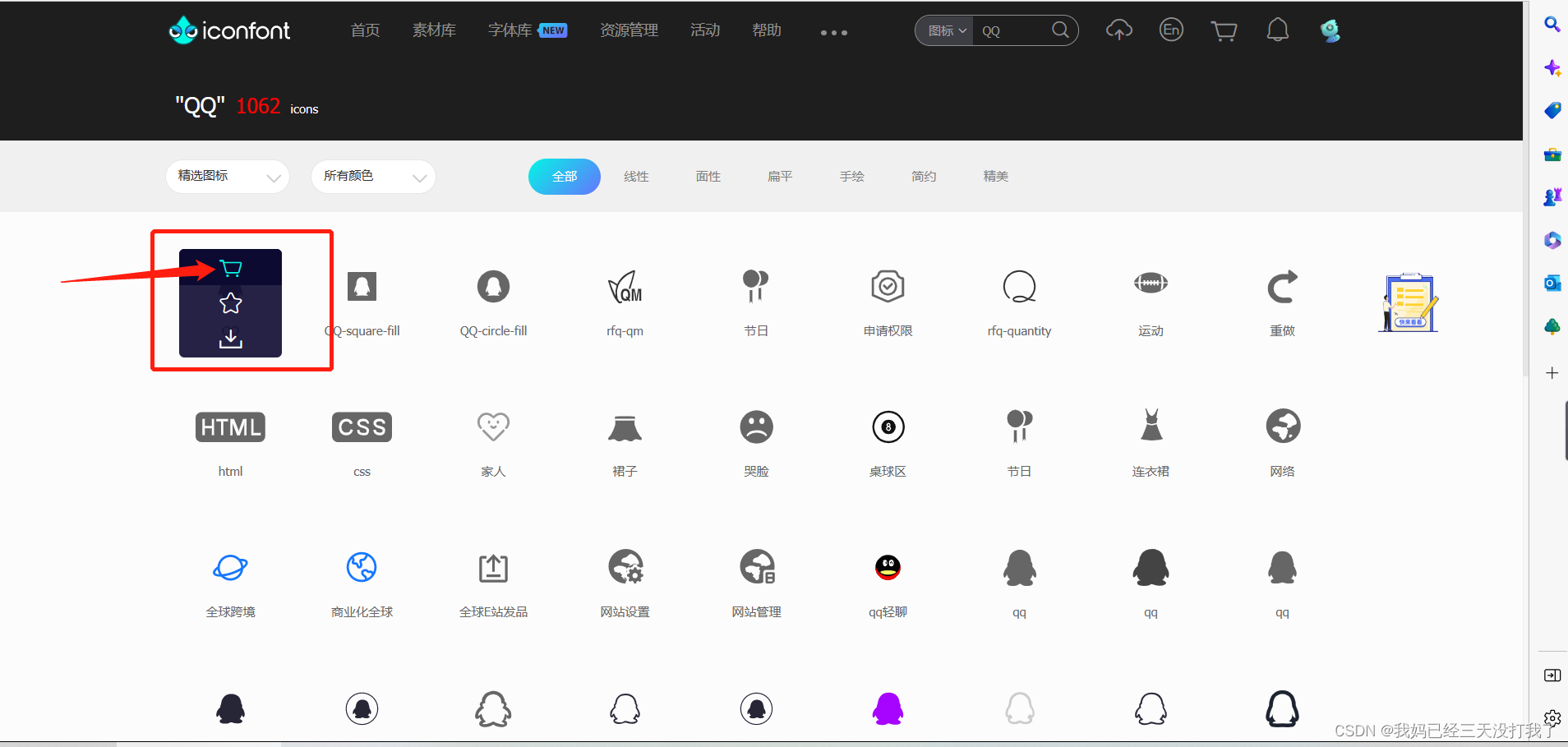This screenshot has width=1568, height=747.
Task: Select the 全部 filter pill
Action: (x=565, y=176)
